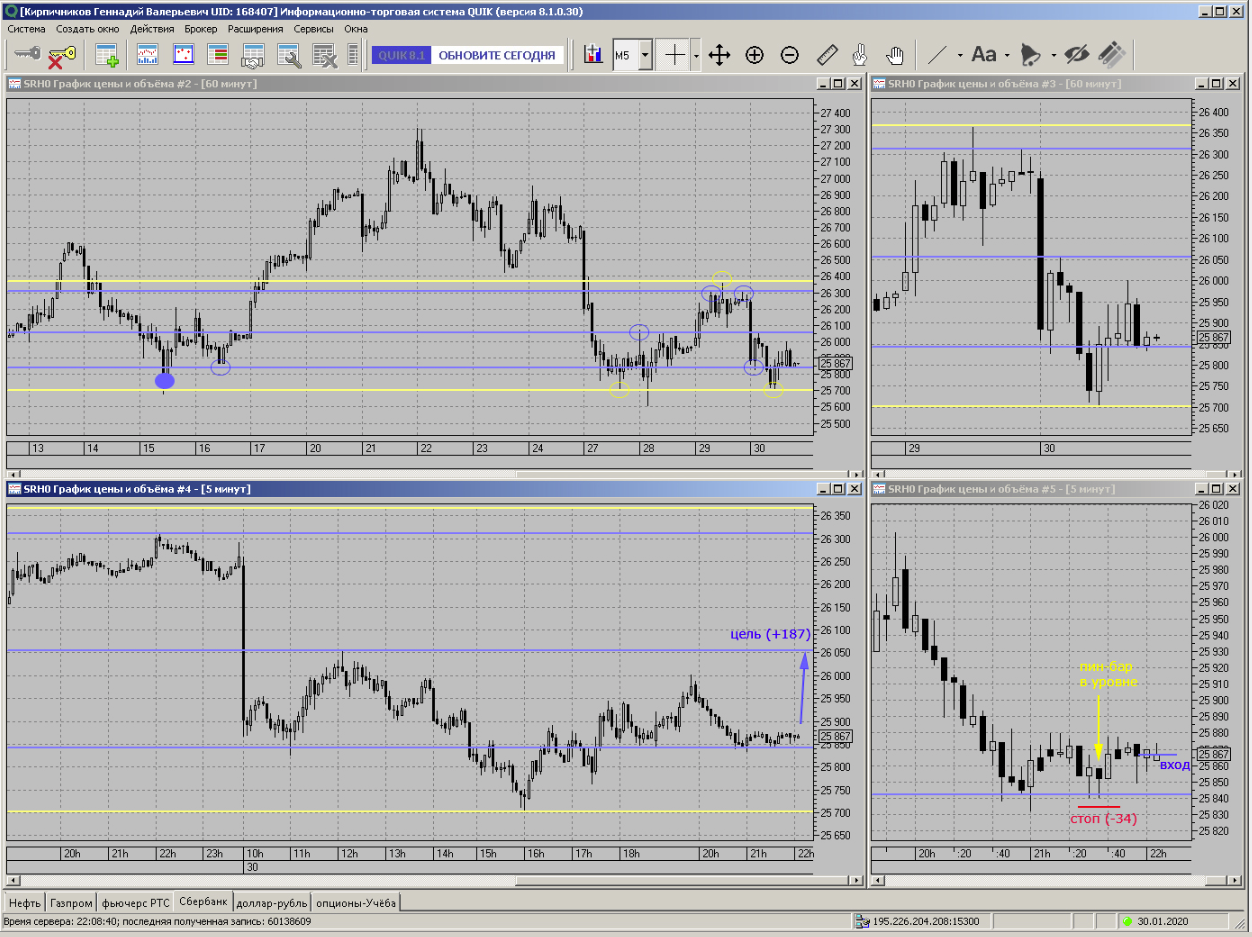Screen dimensions: 1252x937
Task: Click the gray key connect icon
Action: pyautogui.click(x=27, y=55)
